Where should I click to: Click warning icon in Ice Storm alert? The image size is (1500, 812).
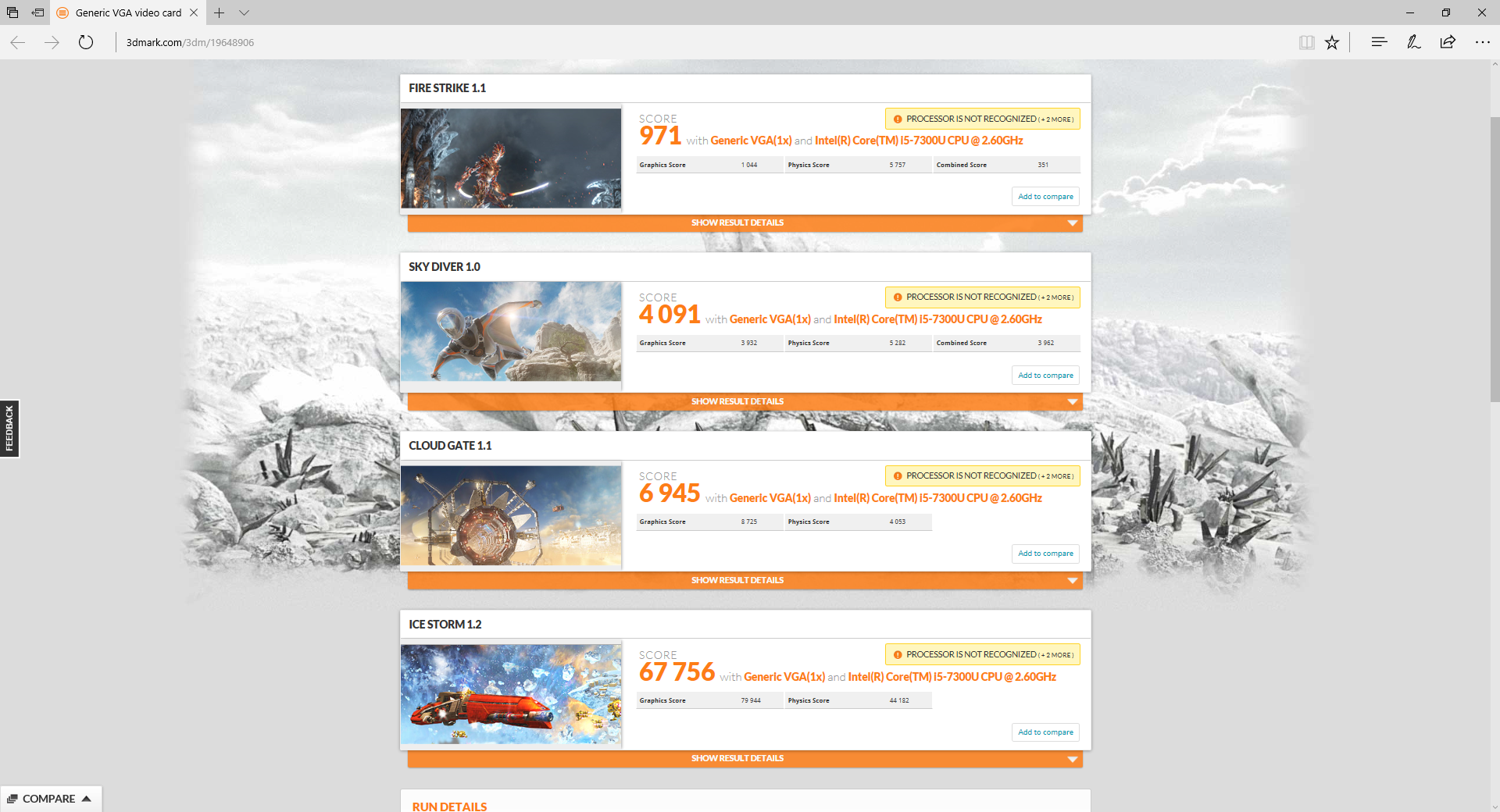click(x=898, y=655)
